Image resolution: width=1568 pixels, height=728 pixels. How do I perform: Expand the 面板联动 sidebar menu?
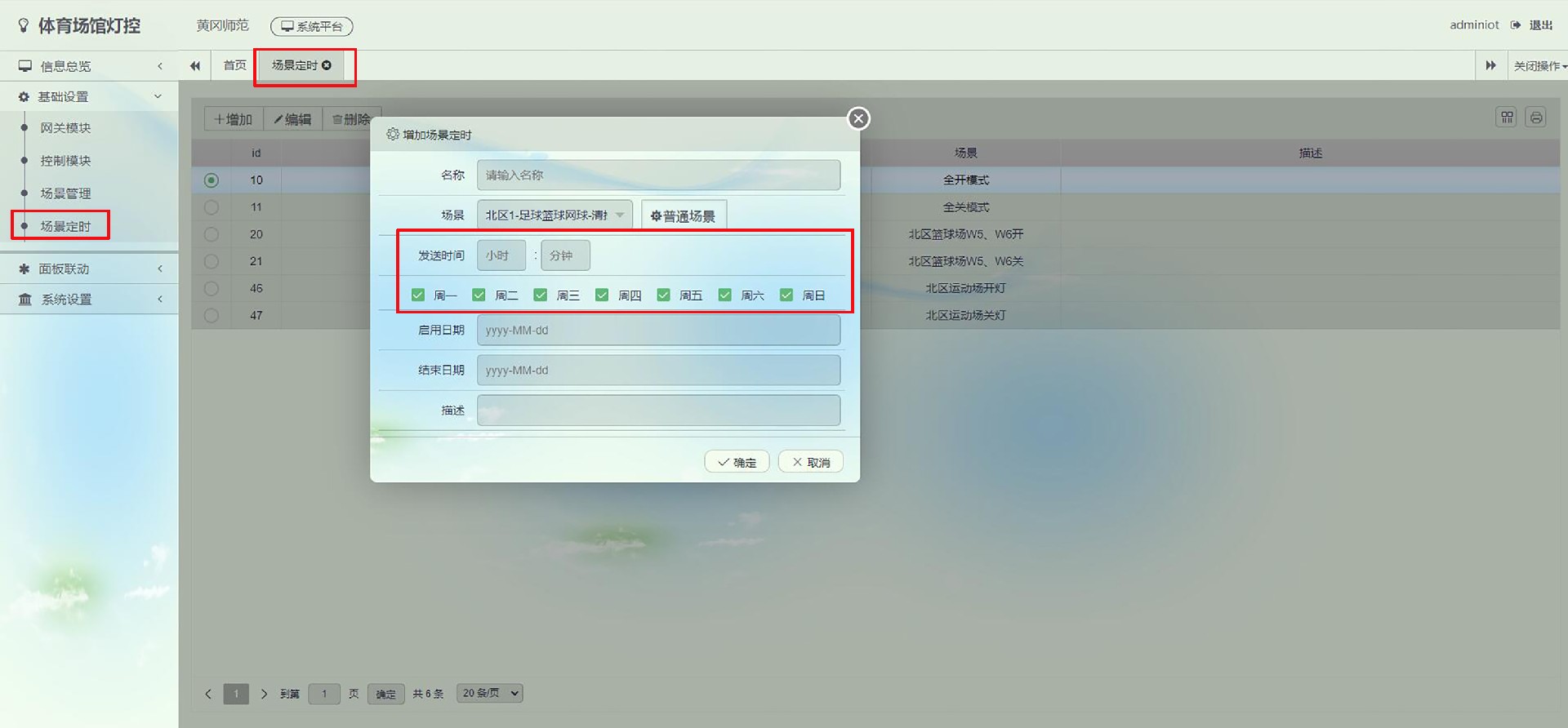[90, 269]
